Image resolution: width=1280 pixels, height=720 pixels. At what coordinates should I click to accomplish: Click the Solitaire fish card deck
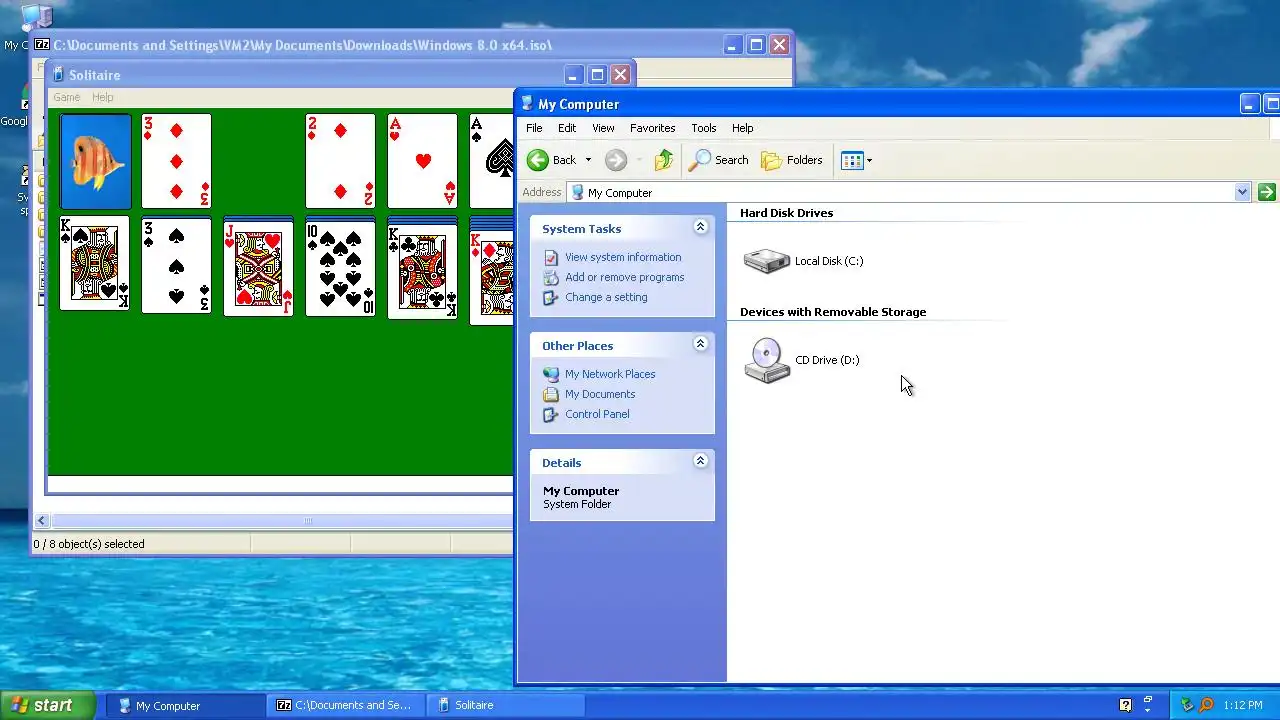click(95, 161)
